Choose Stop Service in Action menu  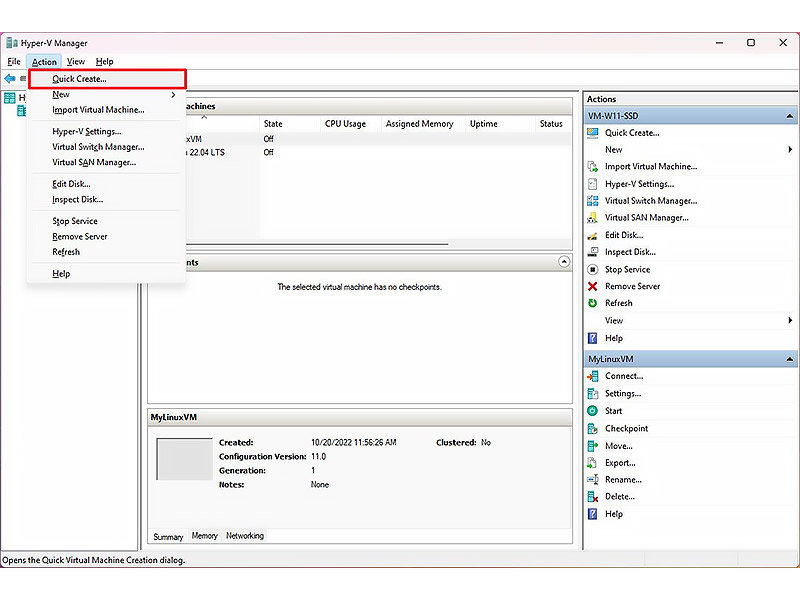point(106,221)
